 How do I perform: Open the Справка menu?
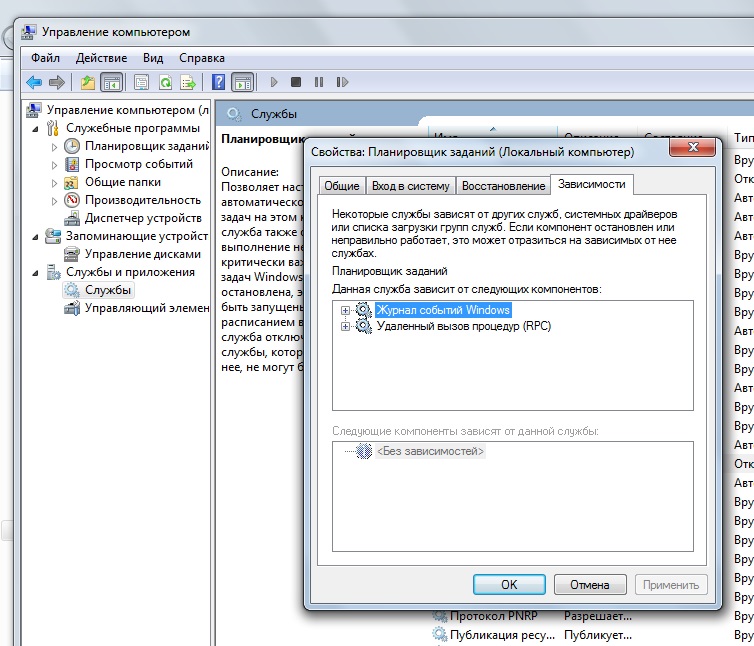(x=202, y=58)
